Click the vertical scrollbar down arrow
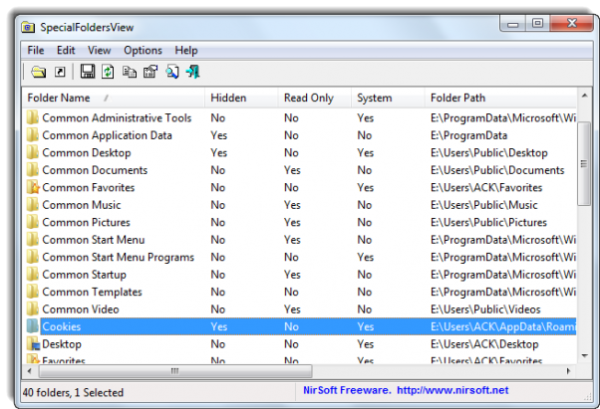 point(584,355)
